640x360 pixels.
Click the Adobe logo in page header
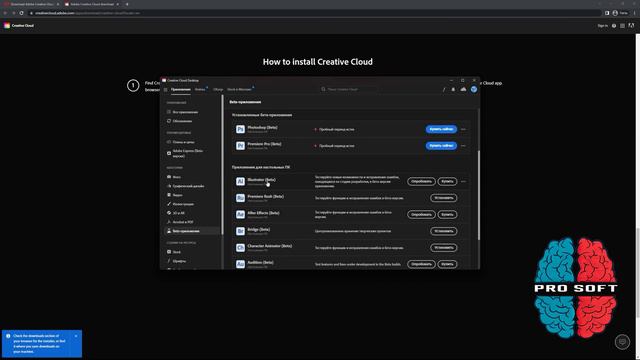[x=631, y=25]
